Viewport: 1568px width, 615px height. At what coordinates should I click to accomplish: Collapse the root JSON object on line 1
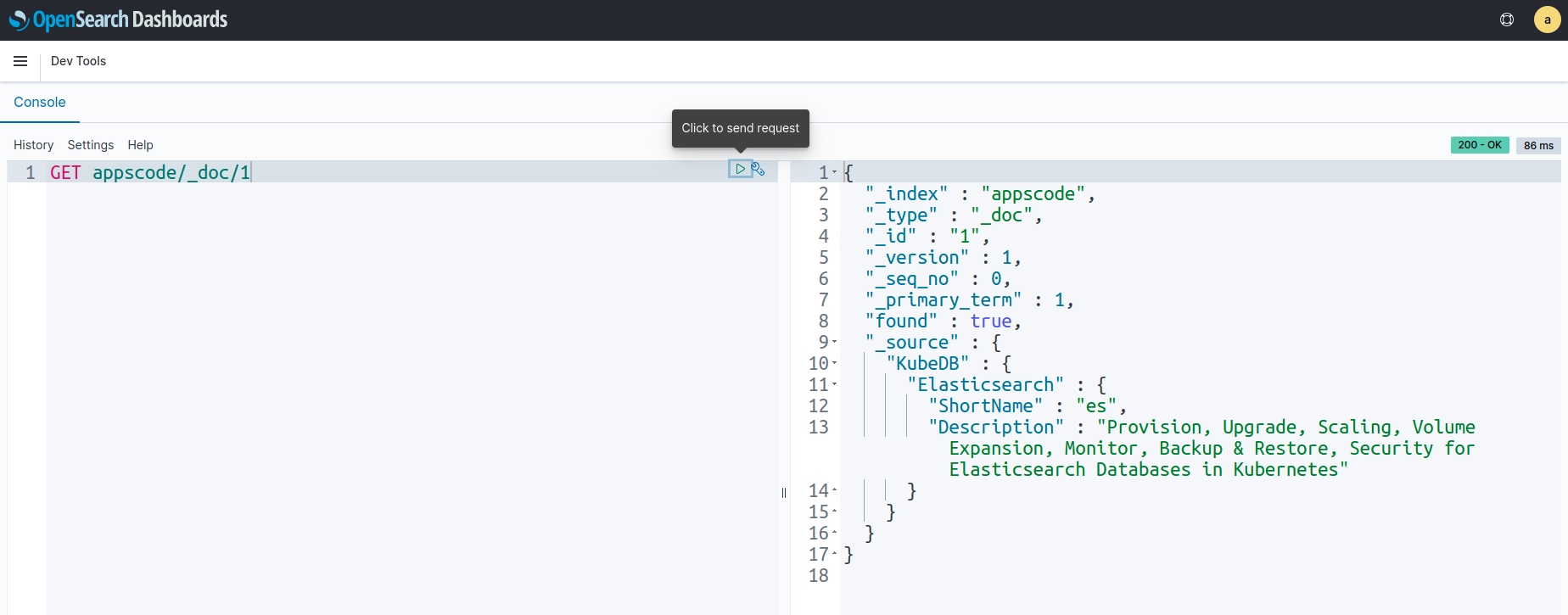click(x=835, y=172)
